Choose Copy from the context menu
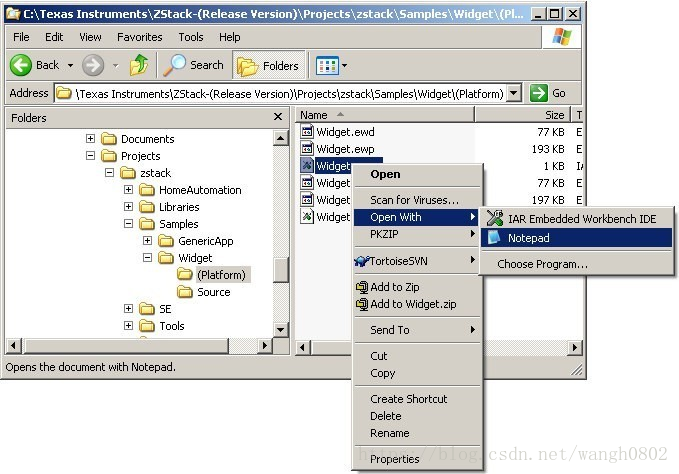The image size is (679, 474). tap(418, 373)
